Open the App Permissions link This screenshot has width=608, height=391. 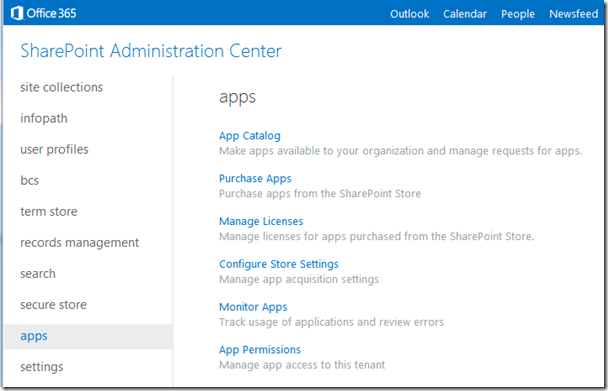coord(260,349)
